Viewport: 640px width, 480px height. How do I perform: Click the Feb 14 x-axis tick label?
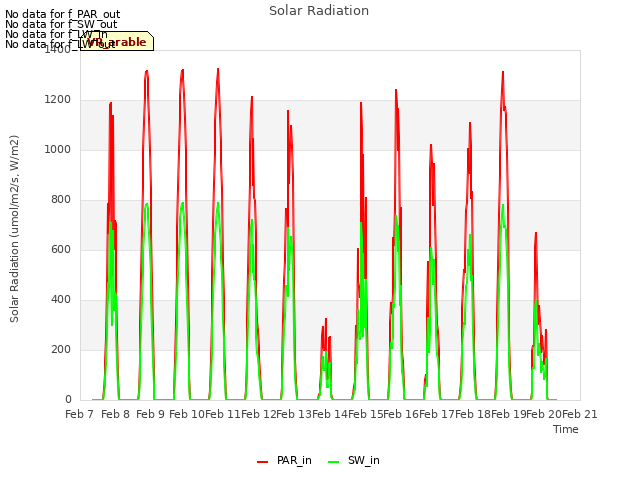[330, 414]
